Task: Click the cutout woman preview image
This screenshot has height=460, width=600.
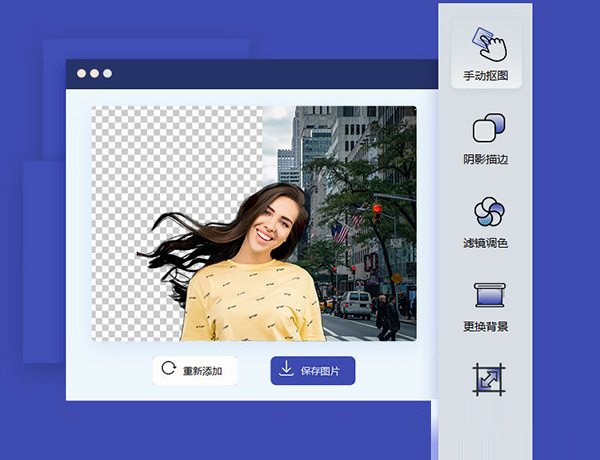Action: pos(254,223)
